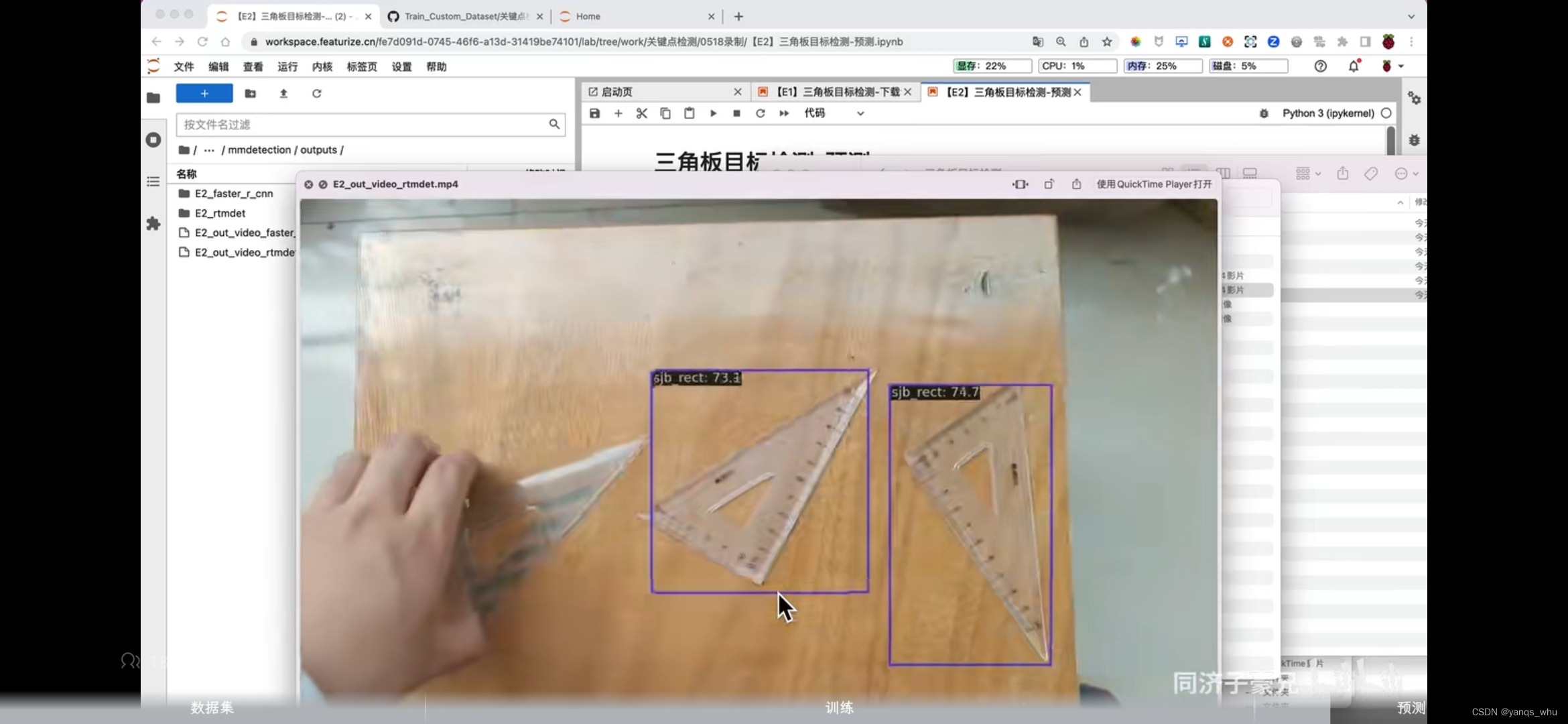Click the 内存 25% usage bar
The width and height of the screenshot is (1568, 724).
[1163, 66]
